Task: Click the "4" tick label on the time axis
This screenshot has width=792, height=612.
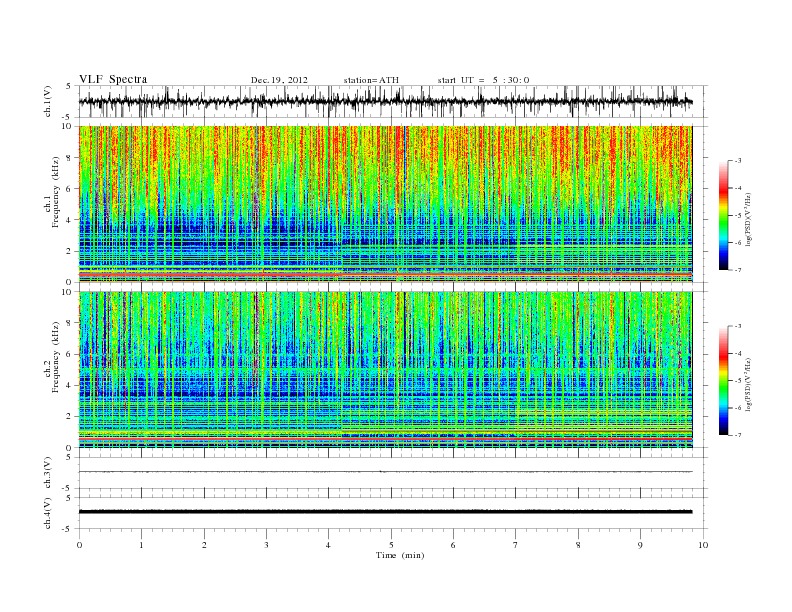Action: (328, 545)
